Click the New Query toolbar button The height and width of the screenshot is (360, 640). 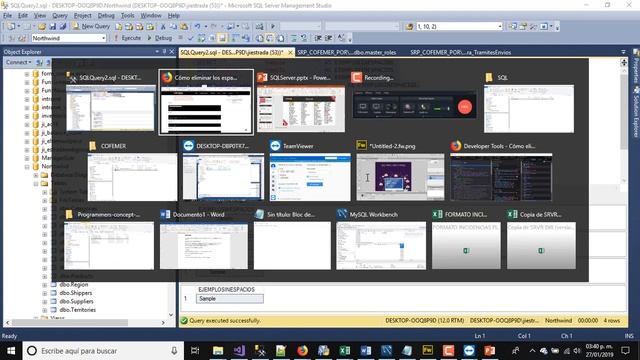pos(91,26)
